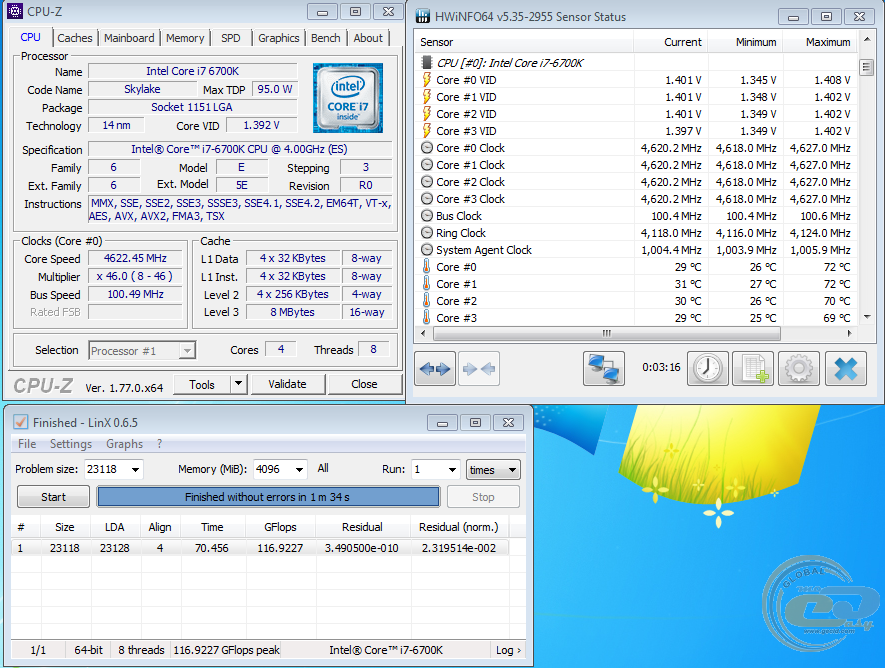
Task: Click the Current column header in HWiNFO
Action: coord(670,42)
